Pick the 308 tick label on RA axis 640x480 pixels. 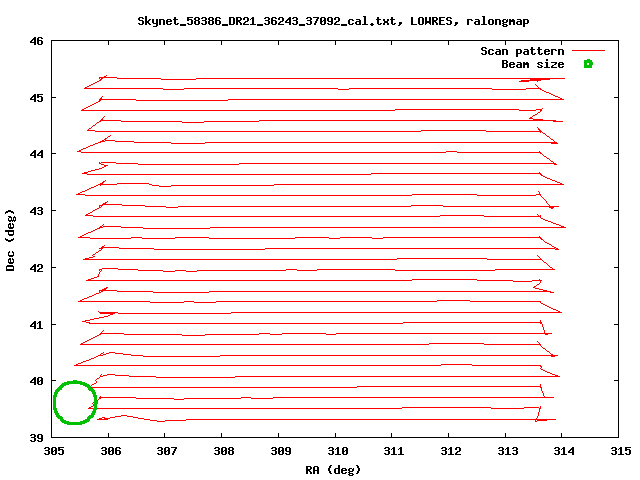222,452
